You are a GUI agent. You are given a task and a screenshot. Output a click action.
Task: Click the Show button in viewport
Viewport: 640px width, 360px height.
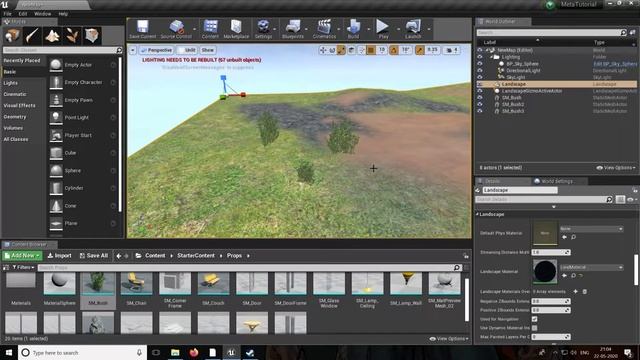point(208,50)
